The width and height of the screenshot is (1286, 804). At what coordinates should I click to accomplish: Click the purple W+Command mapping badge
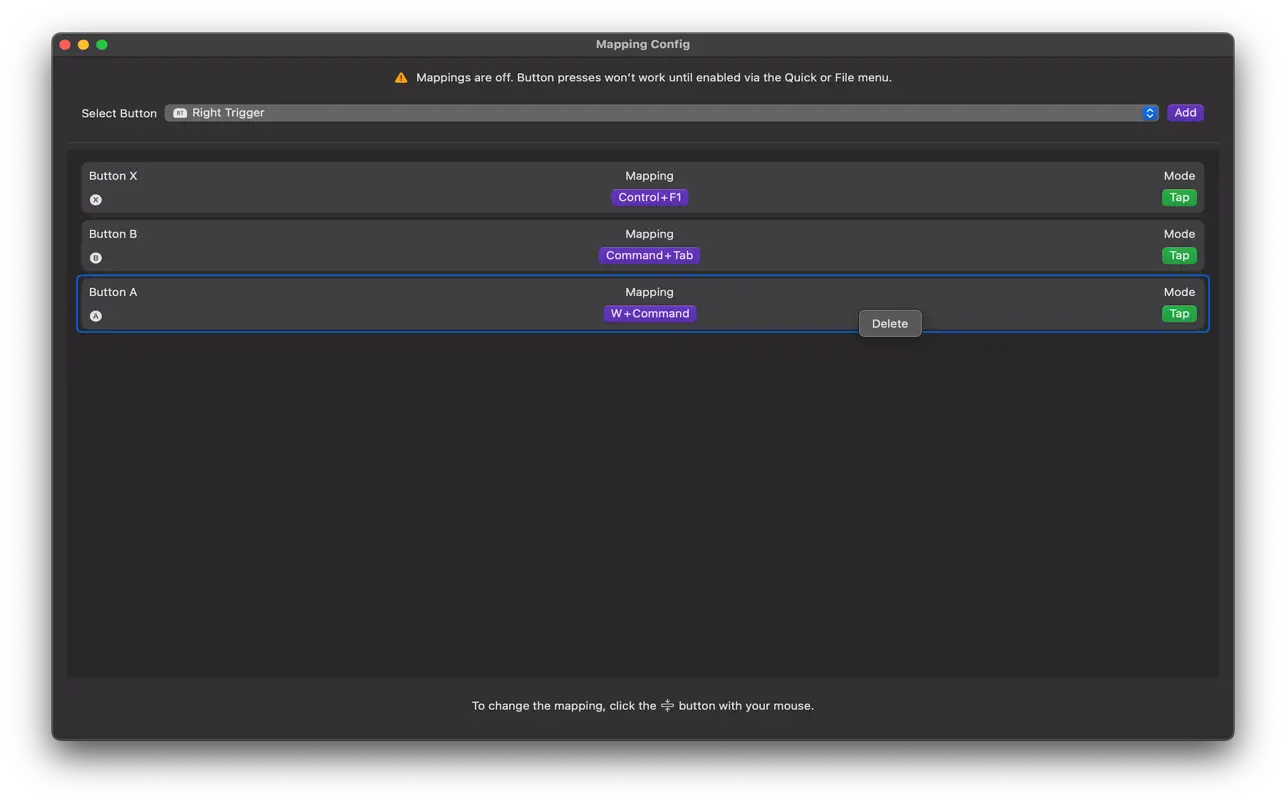coord(650,313)
